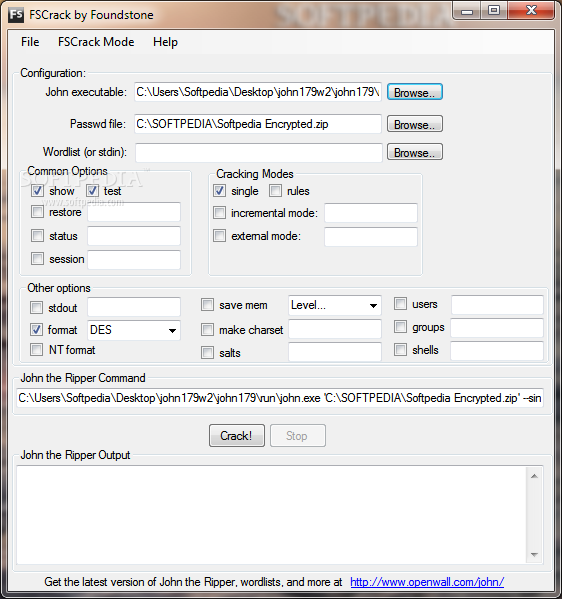Click the make charset text field

(335, 329)
